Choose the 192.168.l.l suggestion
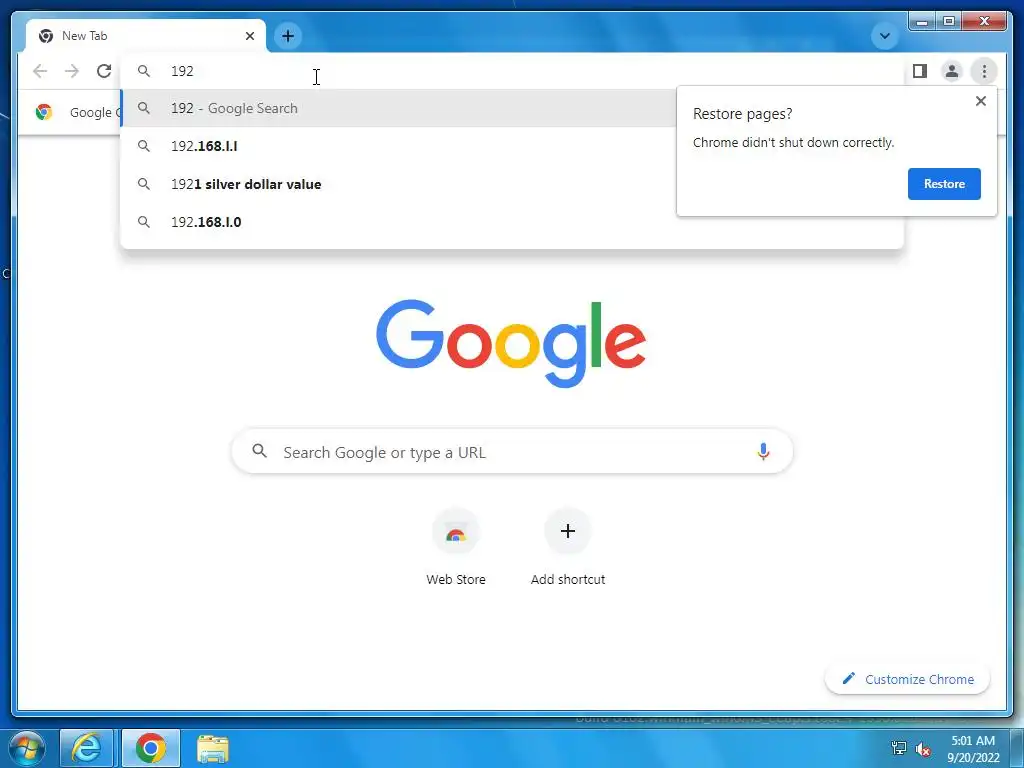The width and height of the screenshot is (1024, 768). (398, 146)
